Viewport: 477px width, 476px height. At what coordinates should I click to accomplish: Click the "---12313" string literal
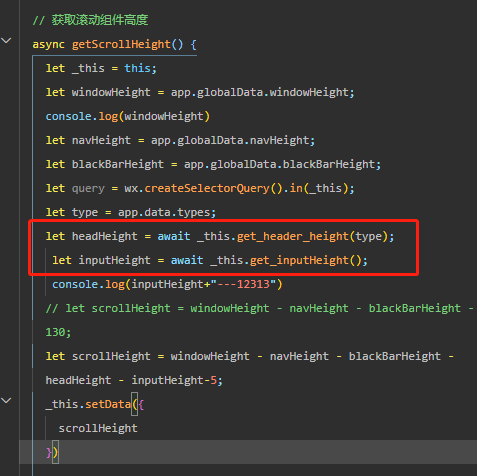243,284
